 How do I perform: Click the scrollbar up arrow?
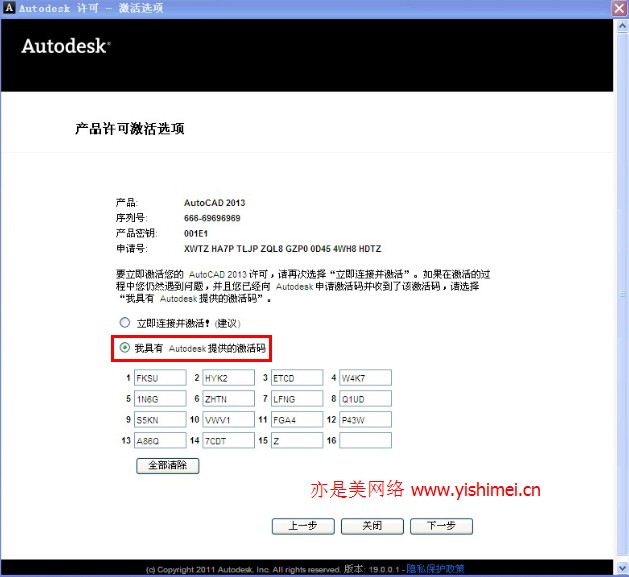pos(622,26)
